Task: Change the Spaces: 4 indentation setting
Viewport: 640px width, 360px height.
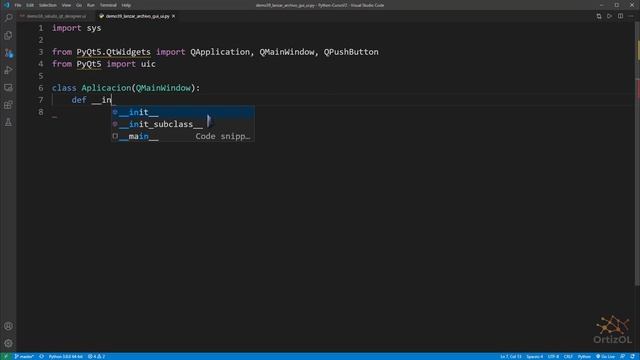Action: pos(535,356)
